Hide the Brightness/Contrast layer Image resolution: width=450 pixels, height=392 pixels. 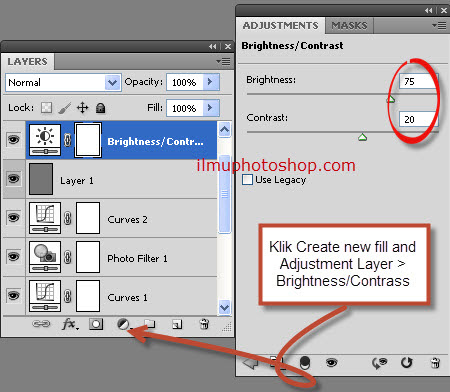tap(14, 139)
